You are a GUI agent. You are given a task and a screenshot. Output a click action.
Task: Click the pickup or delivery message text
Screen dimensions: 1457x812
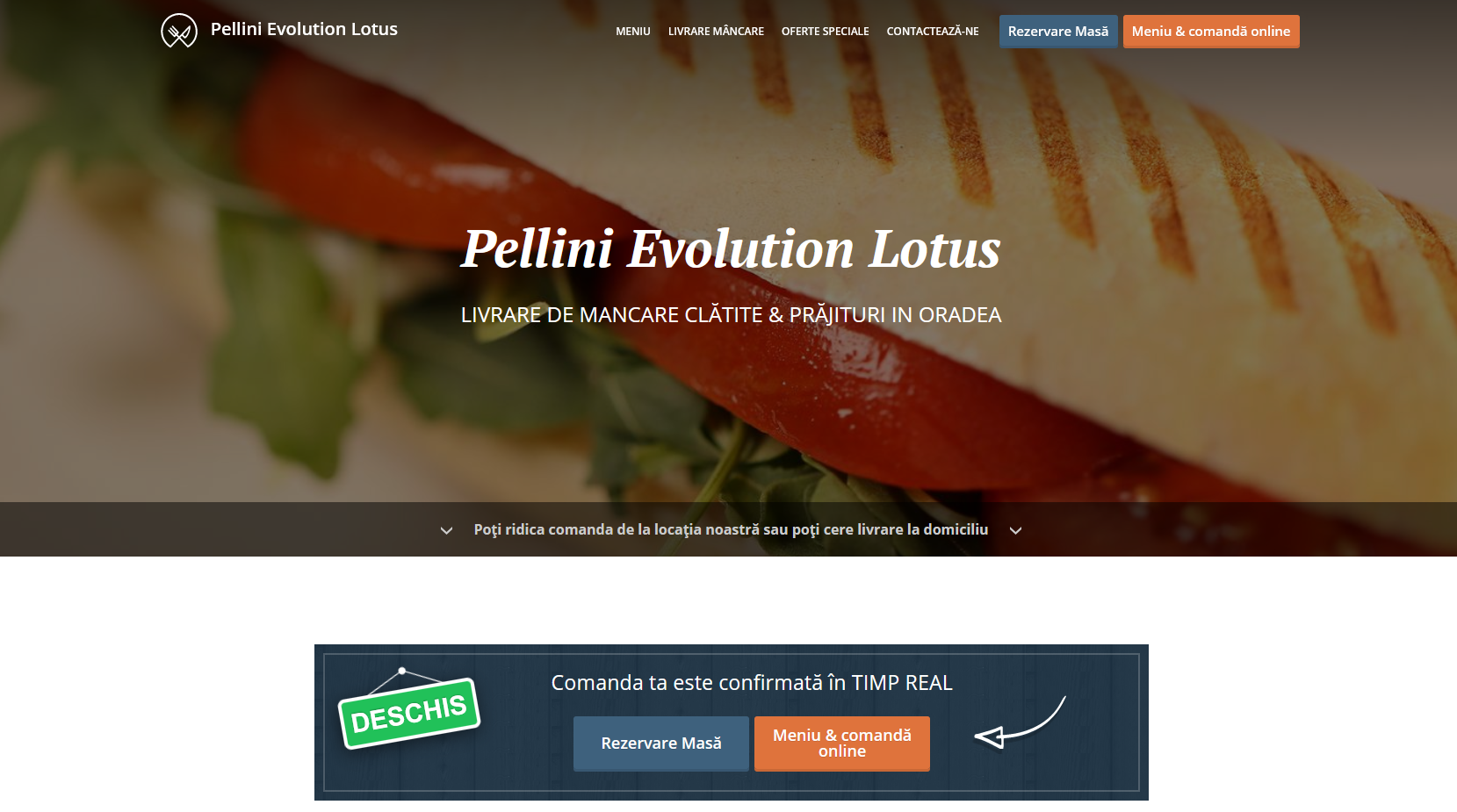731,529
